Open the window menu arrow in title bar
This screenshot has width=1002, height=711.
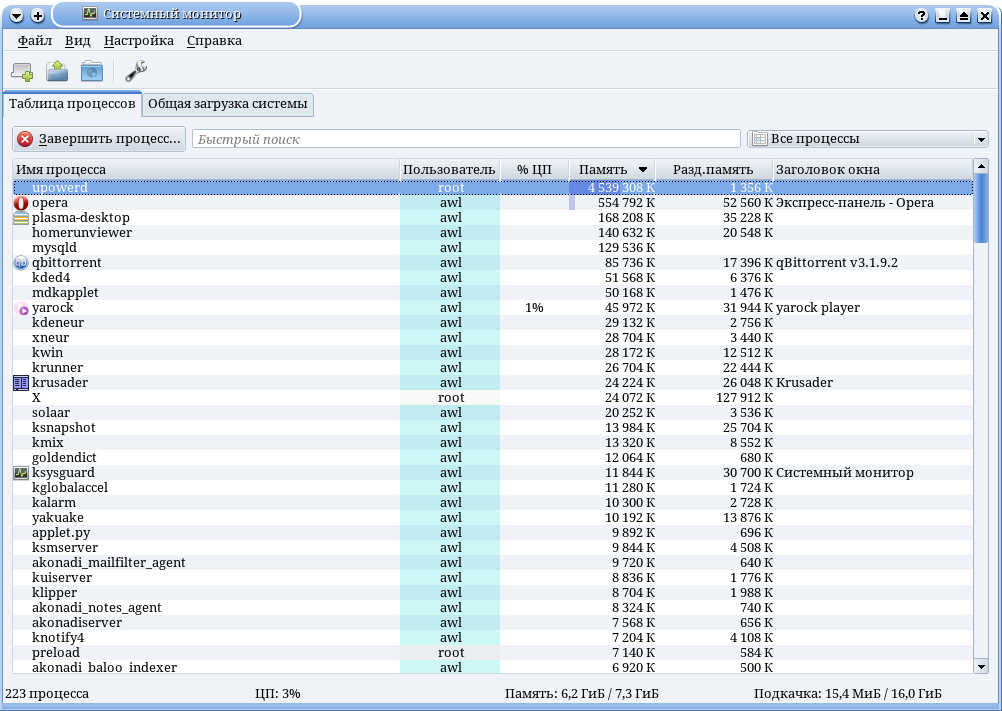tap(17, 16)
